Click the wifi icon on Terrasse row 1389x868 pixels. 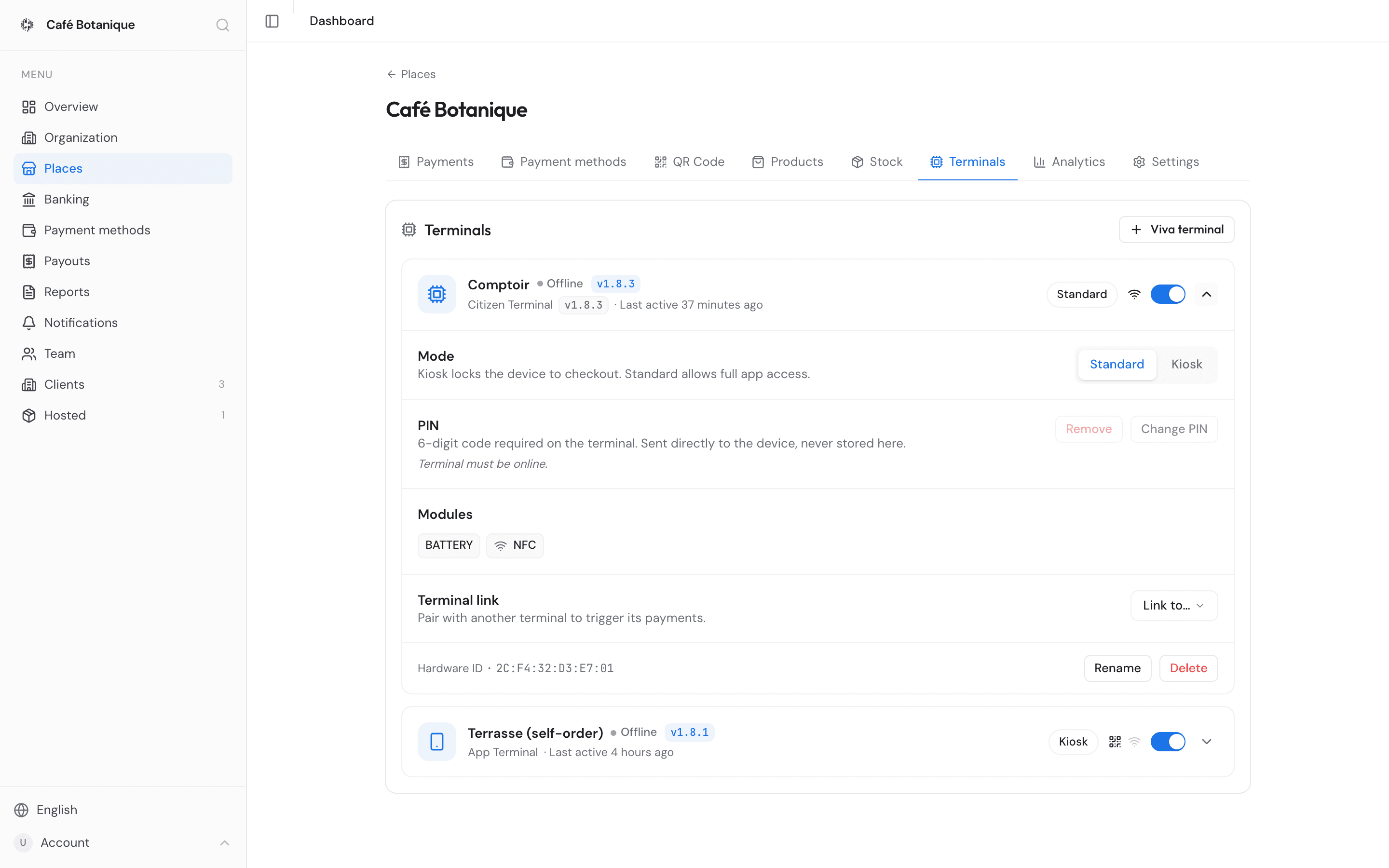click(x=1134, y=742)
